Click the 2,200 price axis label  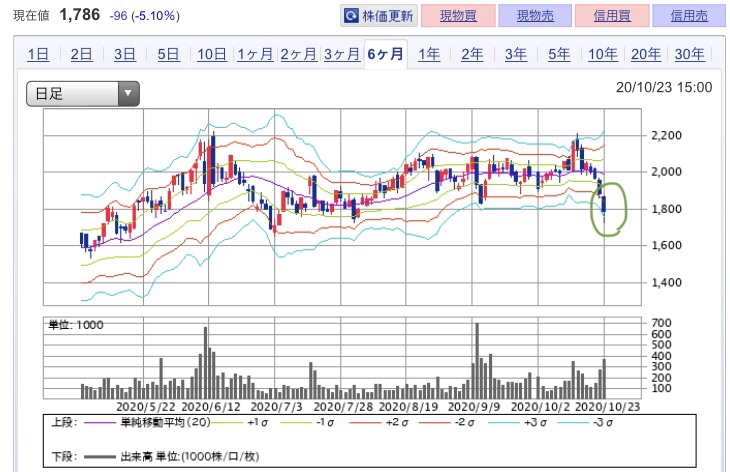pos(666,135)
